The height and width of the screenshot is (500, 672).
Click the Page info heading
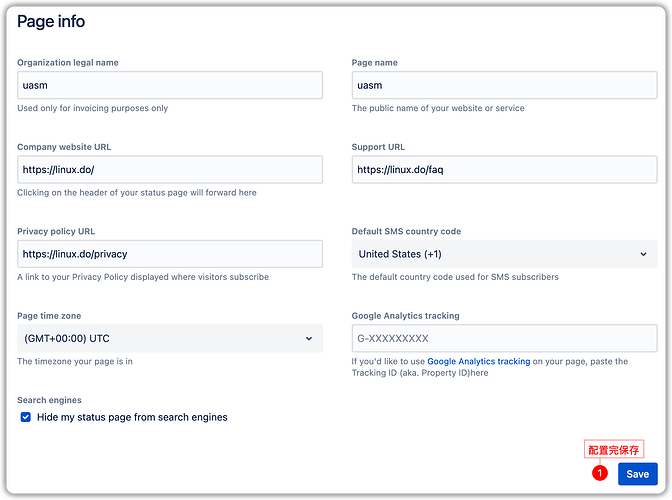point(51,21)
